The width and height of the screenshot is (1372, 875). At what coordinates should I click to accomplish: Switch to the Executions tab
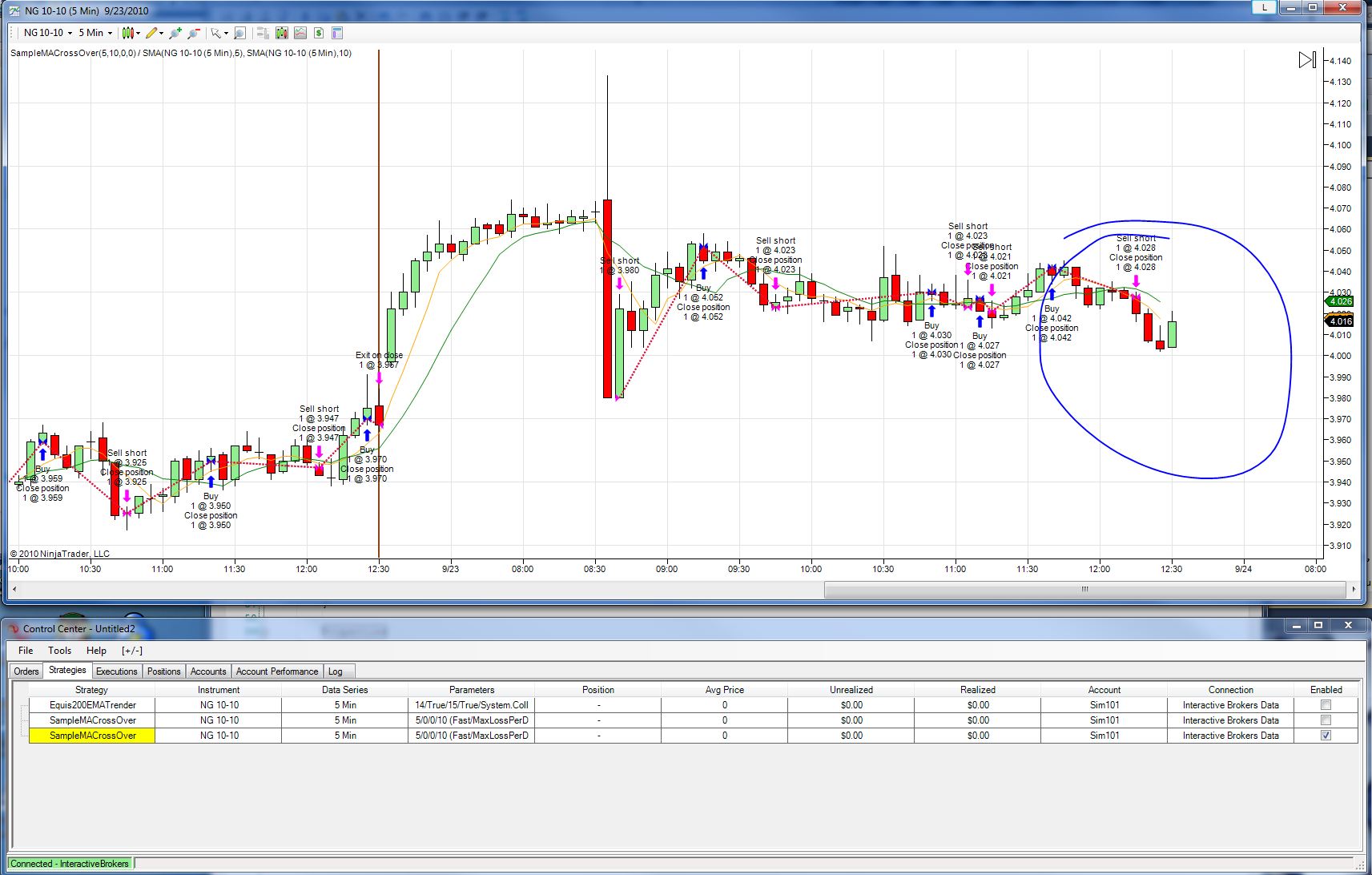pos(117,671)
